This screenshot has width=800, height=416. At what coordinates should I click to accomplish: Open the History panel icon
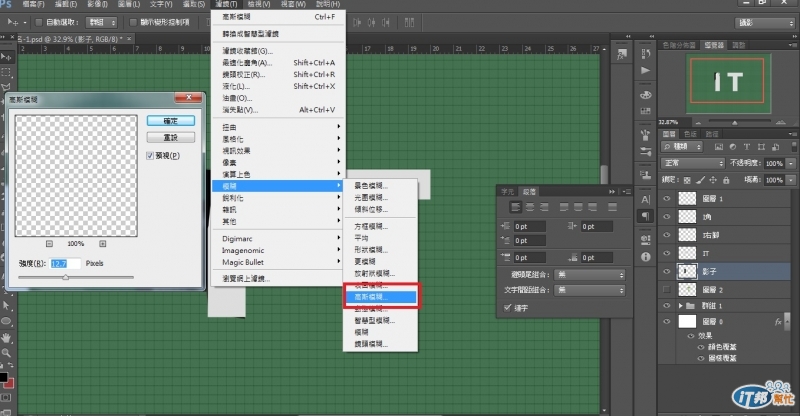click(x=645, y=54)
